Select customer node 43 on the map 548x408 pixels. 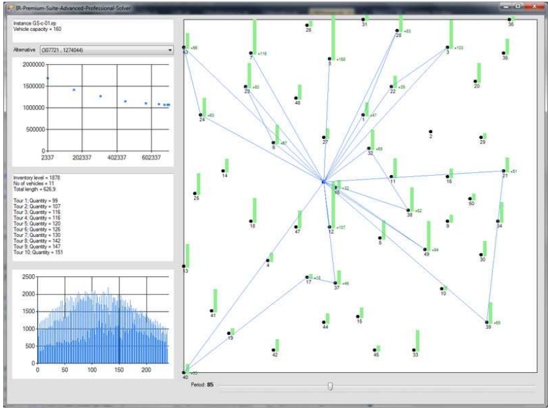[184, 47]
